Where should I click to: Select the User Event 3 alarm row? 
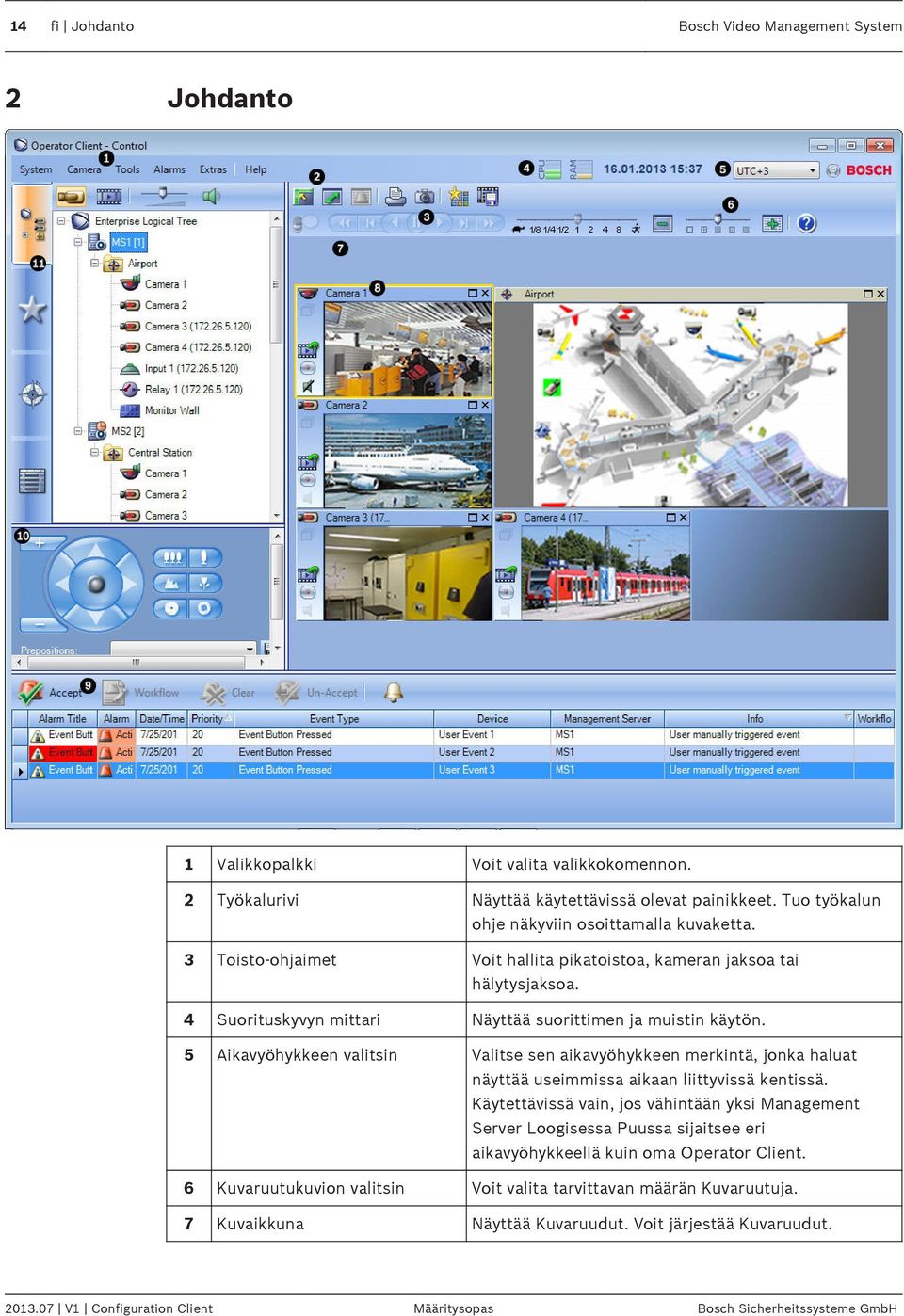click(x=453, y=770)
